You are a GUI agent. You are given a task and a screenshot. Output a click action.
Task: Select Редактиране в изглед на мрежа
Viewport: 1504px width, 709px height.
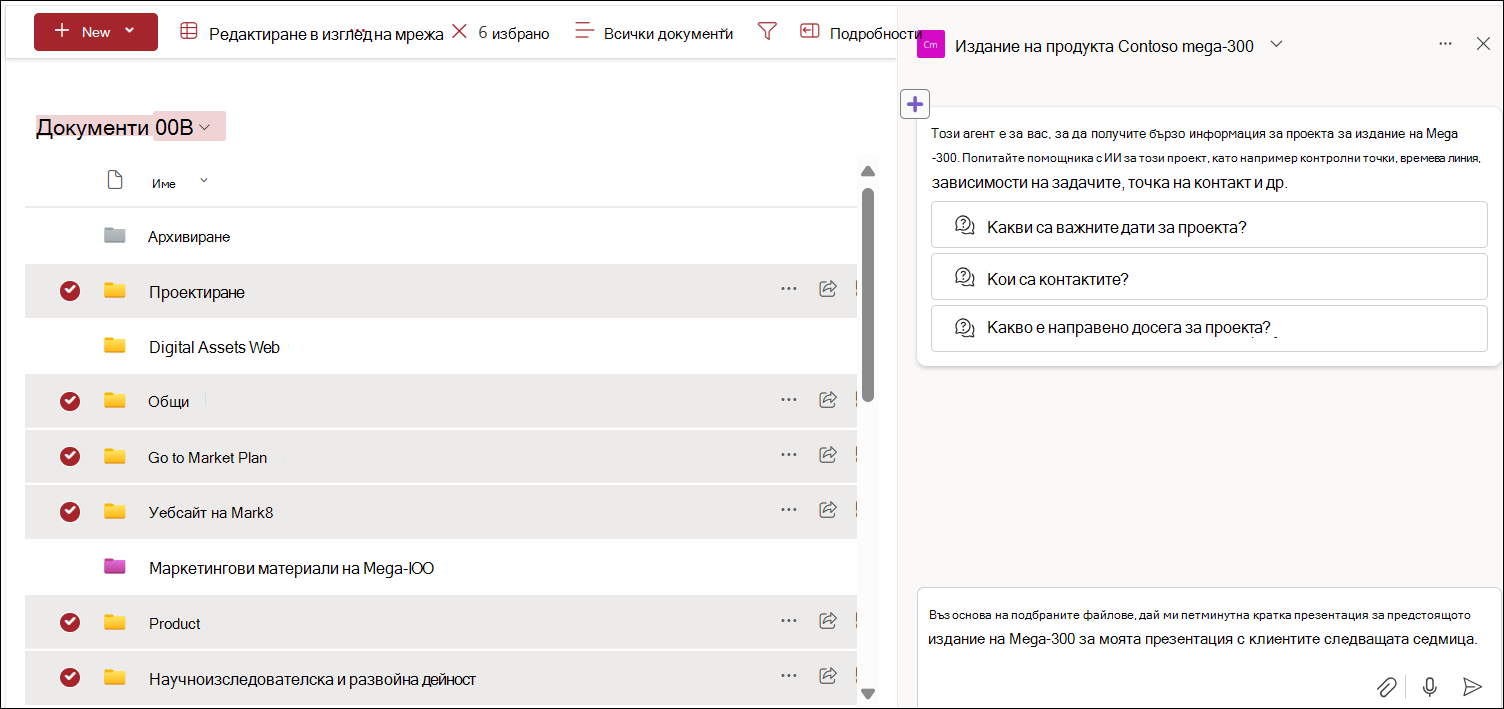(326, 34)
